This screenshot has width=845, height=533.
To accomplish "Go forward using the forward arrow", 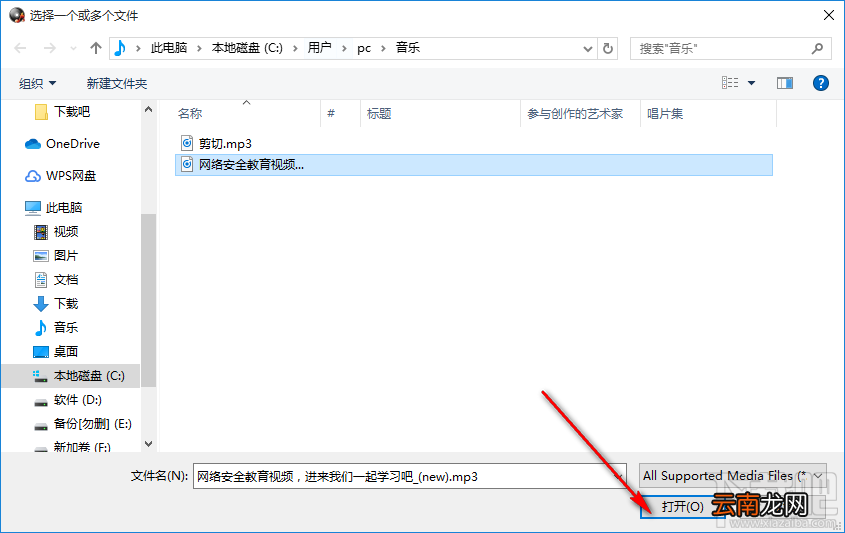I will pyautogui.click(x=50, y=49).
